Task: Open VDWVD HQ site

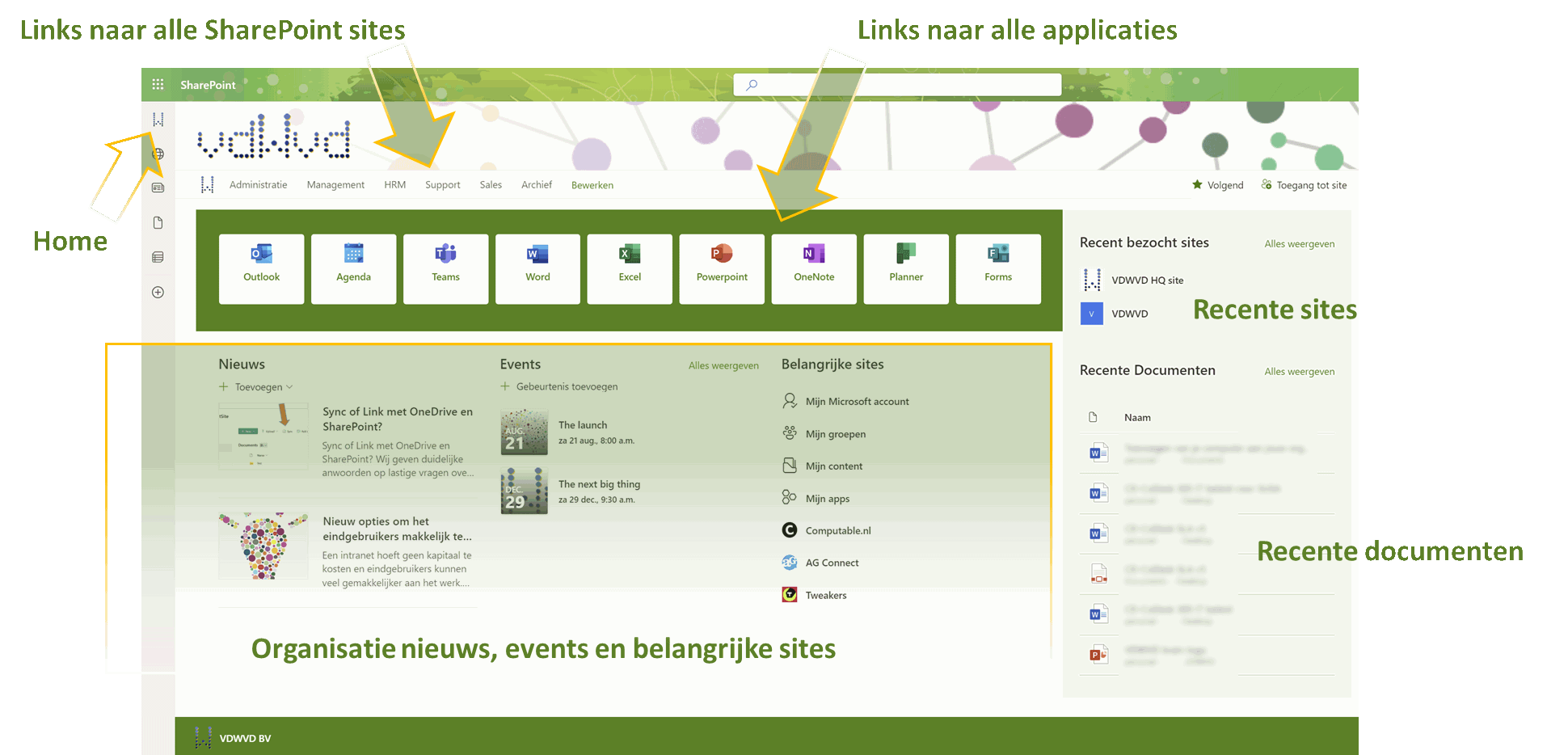Action: tap(1147, 280)
